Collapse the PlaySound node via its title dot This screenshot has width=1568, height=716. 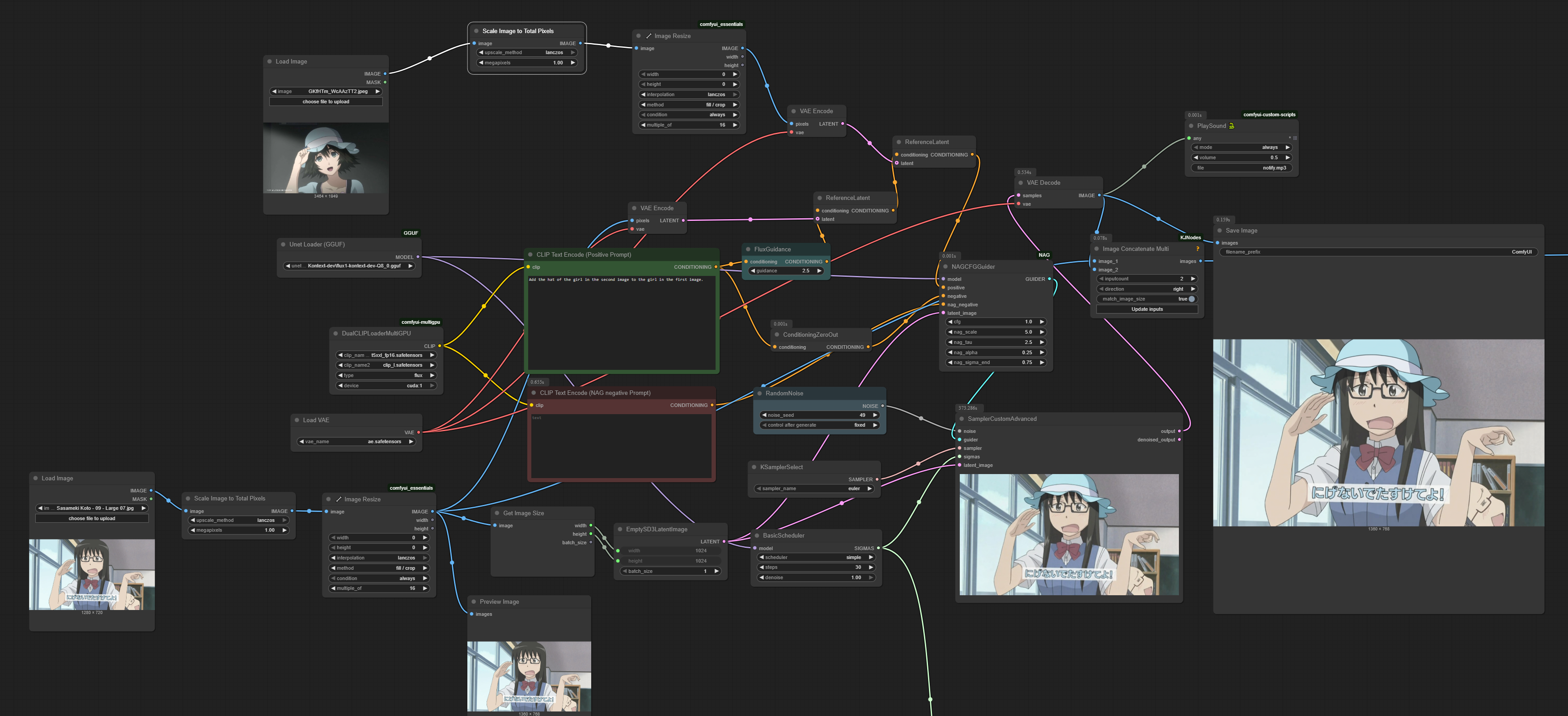[1191, 126]
